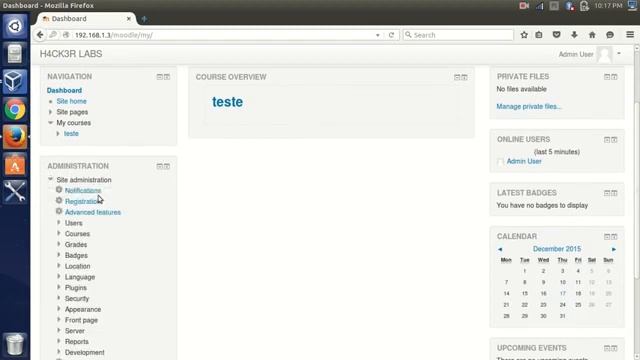Open system clock showing 10:17 PM
Viewport: 640px width, 360px height.
click(608, 6)
